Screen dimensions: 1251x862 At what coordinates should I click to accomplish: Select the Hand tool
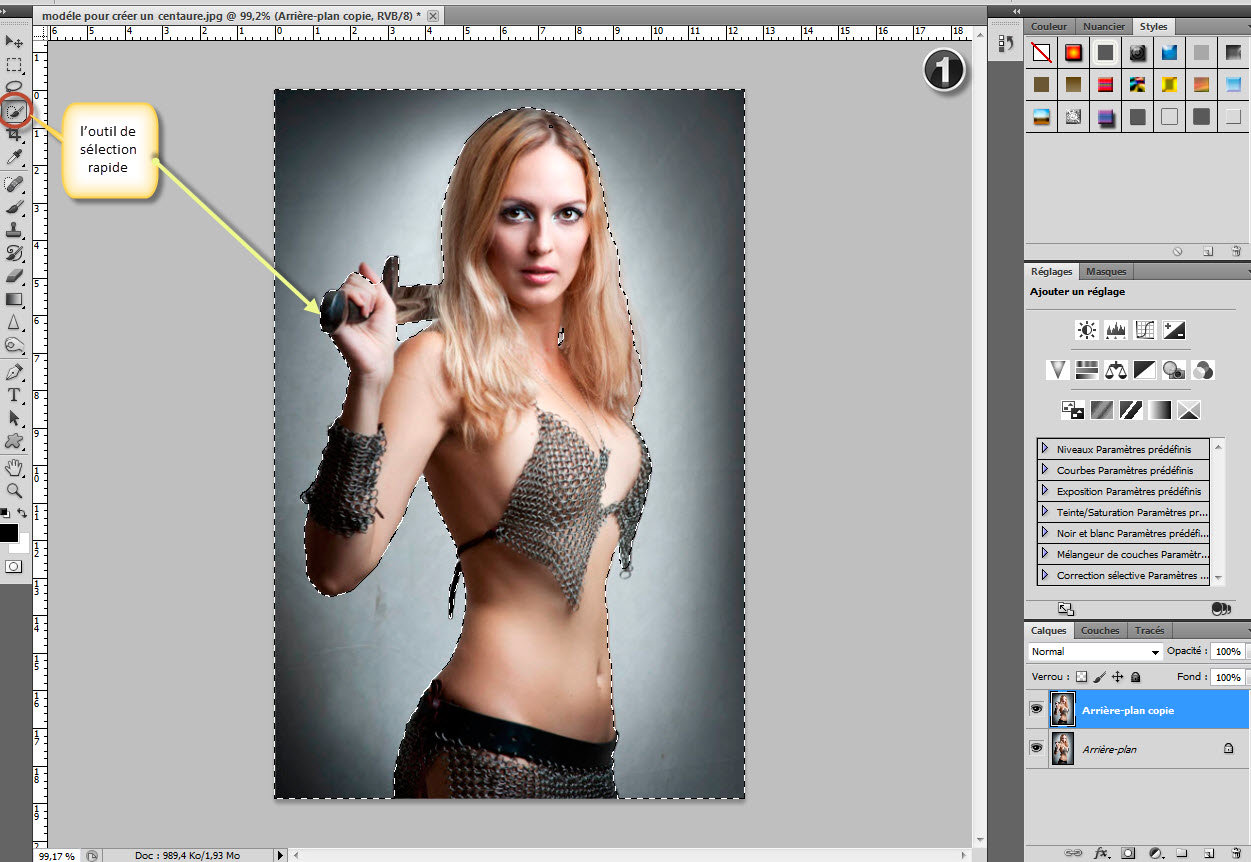pos(14,467)
